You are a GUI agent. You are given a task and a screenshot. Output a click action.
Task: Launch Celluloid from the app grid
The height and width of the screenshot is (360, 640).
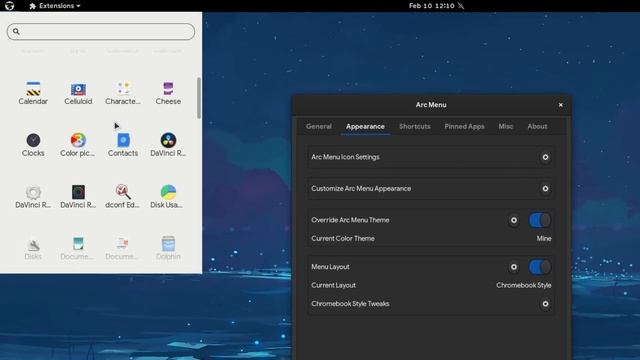pyautogui.click(x=78, y=93)
